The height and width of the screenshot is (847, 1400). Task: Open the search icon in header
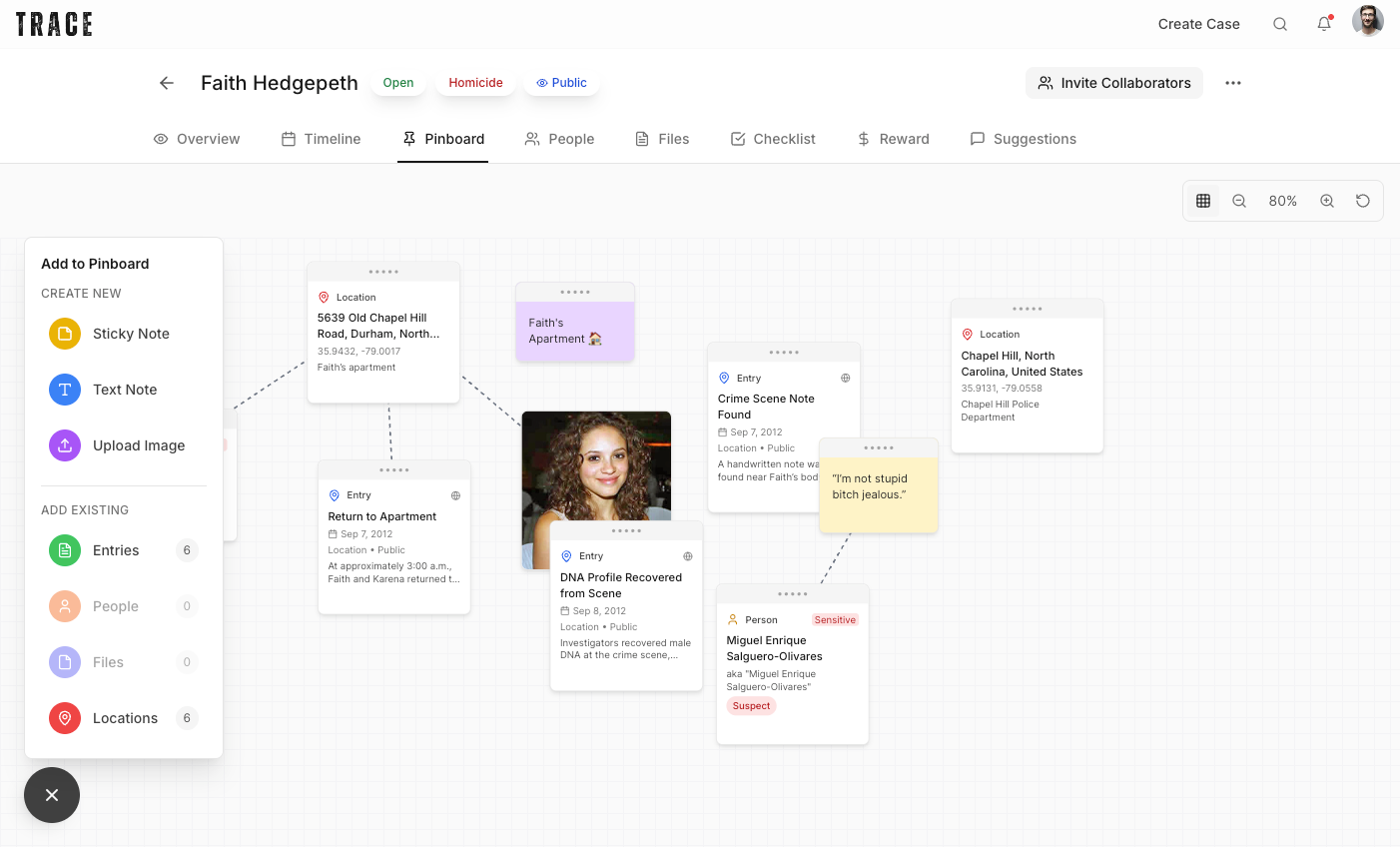point(1280,24)
